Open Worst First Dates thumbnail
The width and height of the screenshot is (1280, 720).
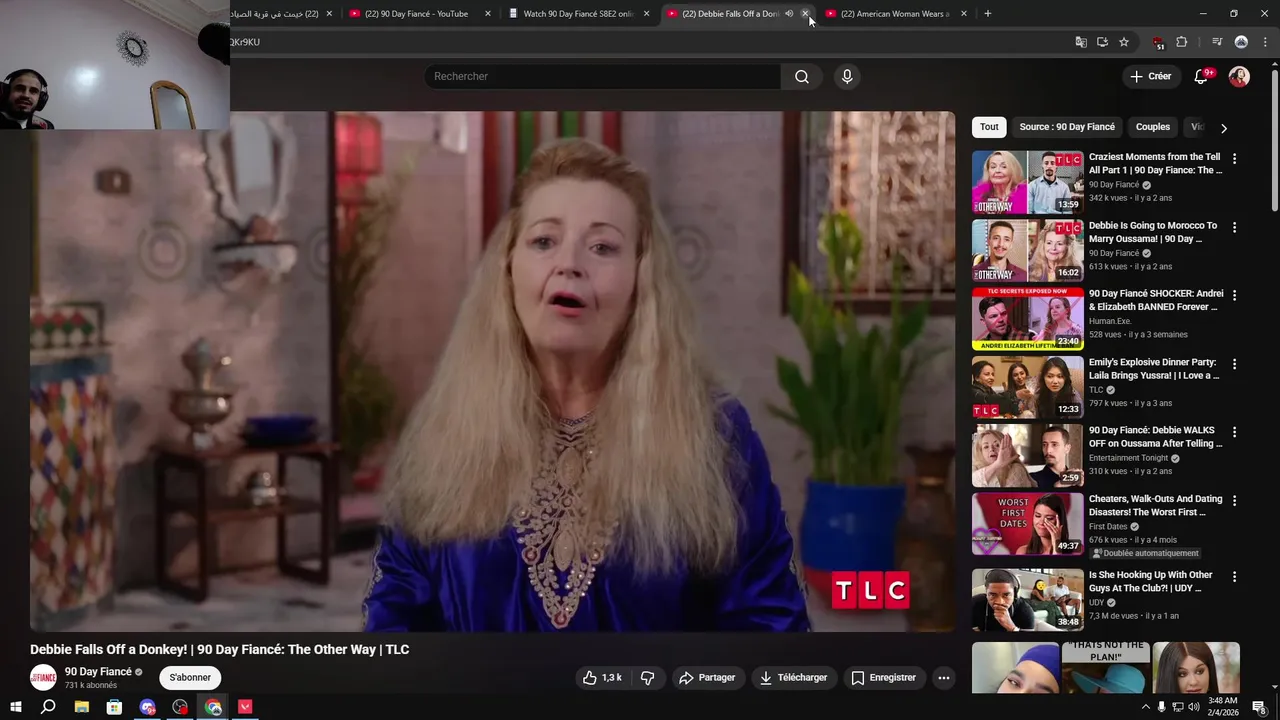coord(1027,524)
